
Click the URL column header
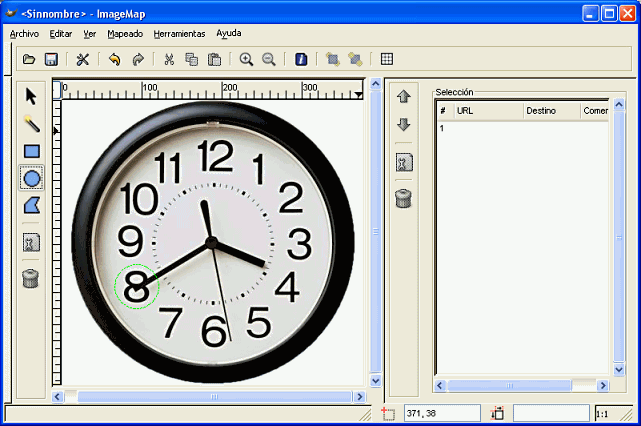486,111
